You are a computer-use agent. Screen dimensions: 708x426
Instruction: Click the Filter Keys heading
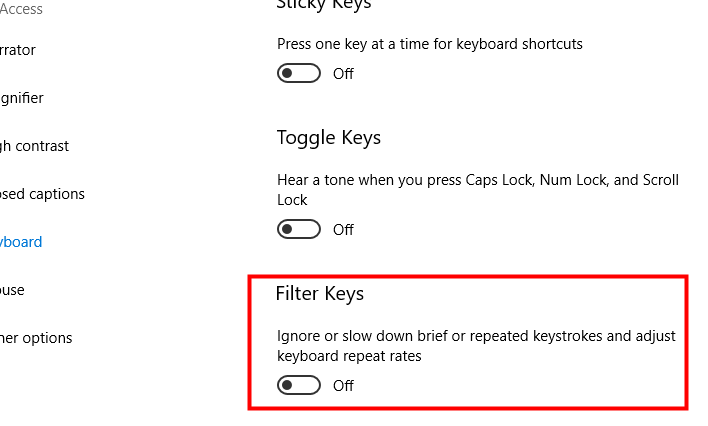[320, 293]
